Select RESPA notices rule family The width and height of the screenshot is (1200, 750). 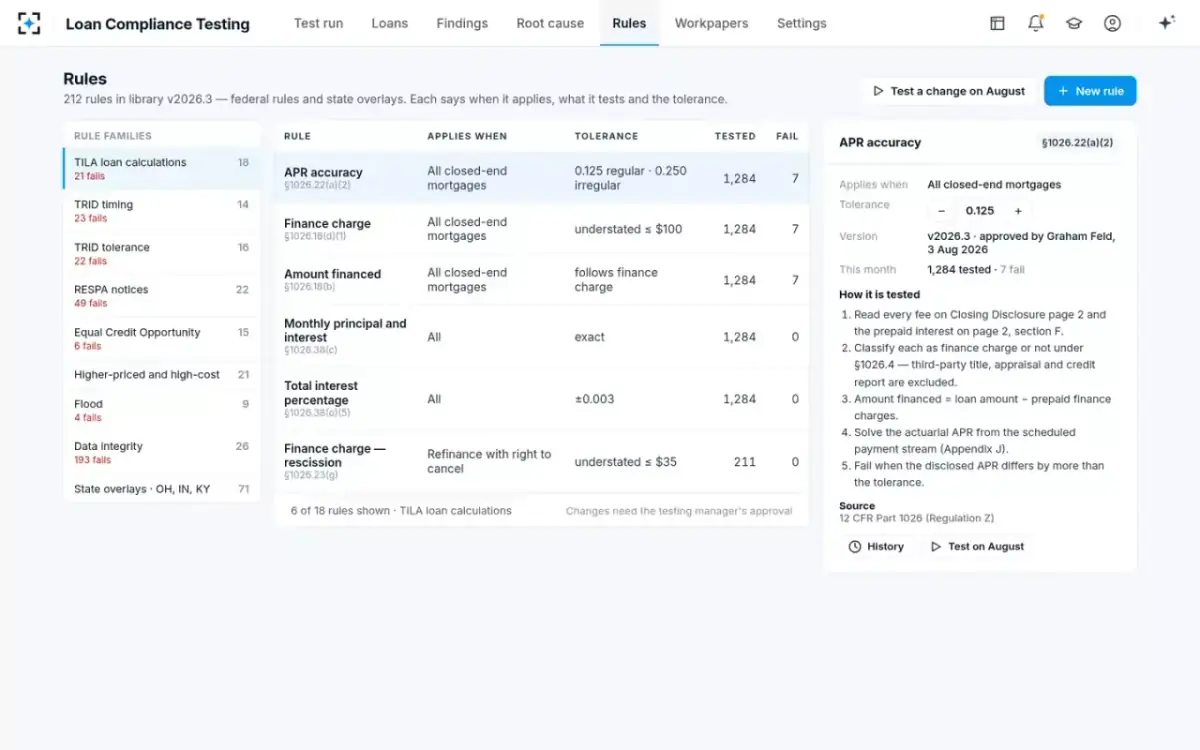[162, 296]
